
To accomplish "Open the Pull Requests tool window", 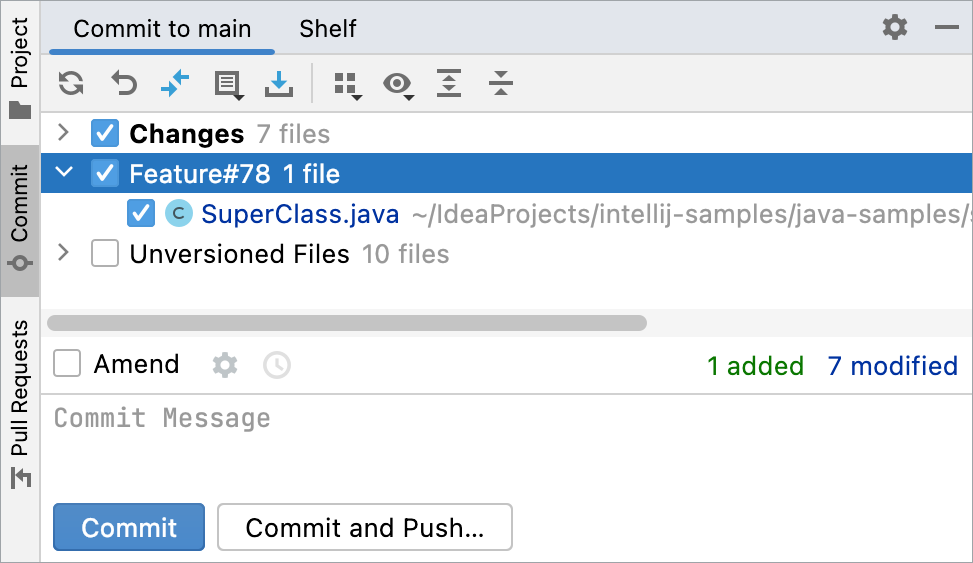I will 20,403.
